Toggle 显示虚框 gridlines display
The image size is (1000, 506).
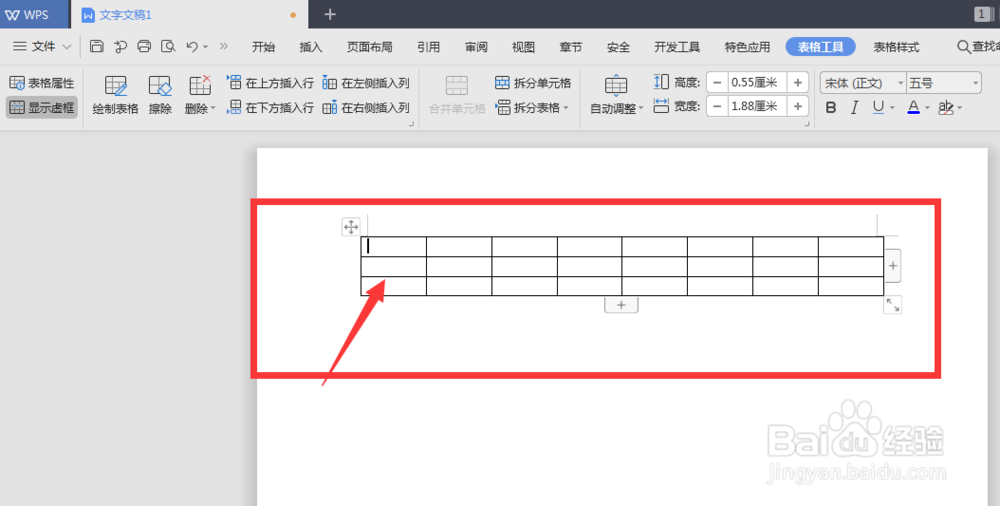tap(42, 107)
